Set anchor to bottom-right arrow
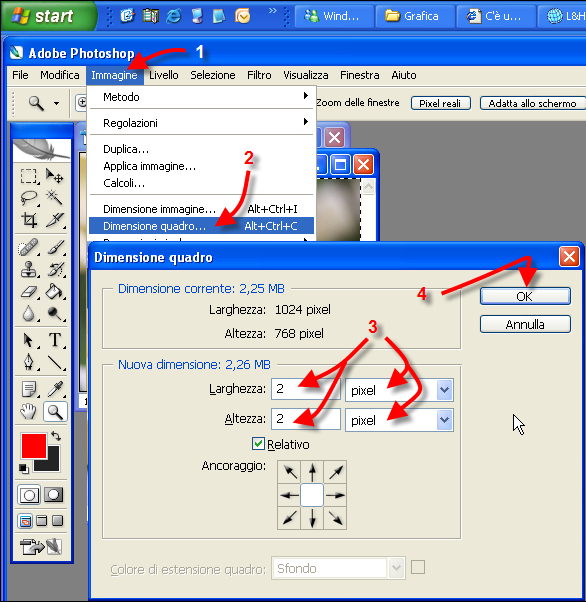The image size is (586, 602). pos(335,518)
